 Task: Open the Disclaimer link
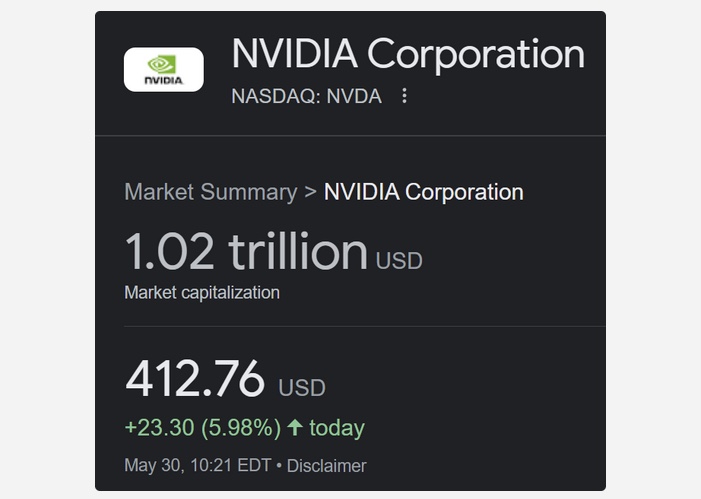[x=326, y=465]
